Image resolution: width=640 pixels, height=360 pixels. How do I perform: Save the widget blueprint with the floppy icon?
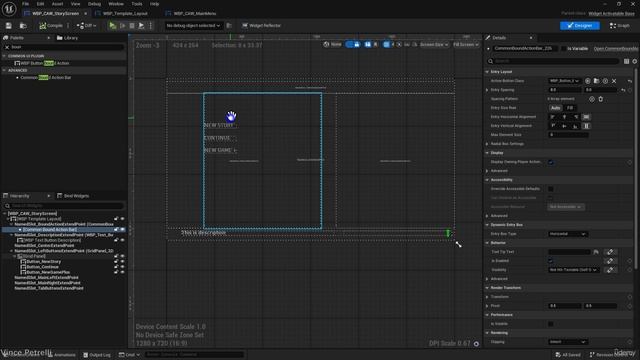(x=9, y=26)
